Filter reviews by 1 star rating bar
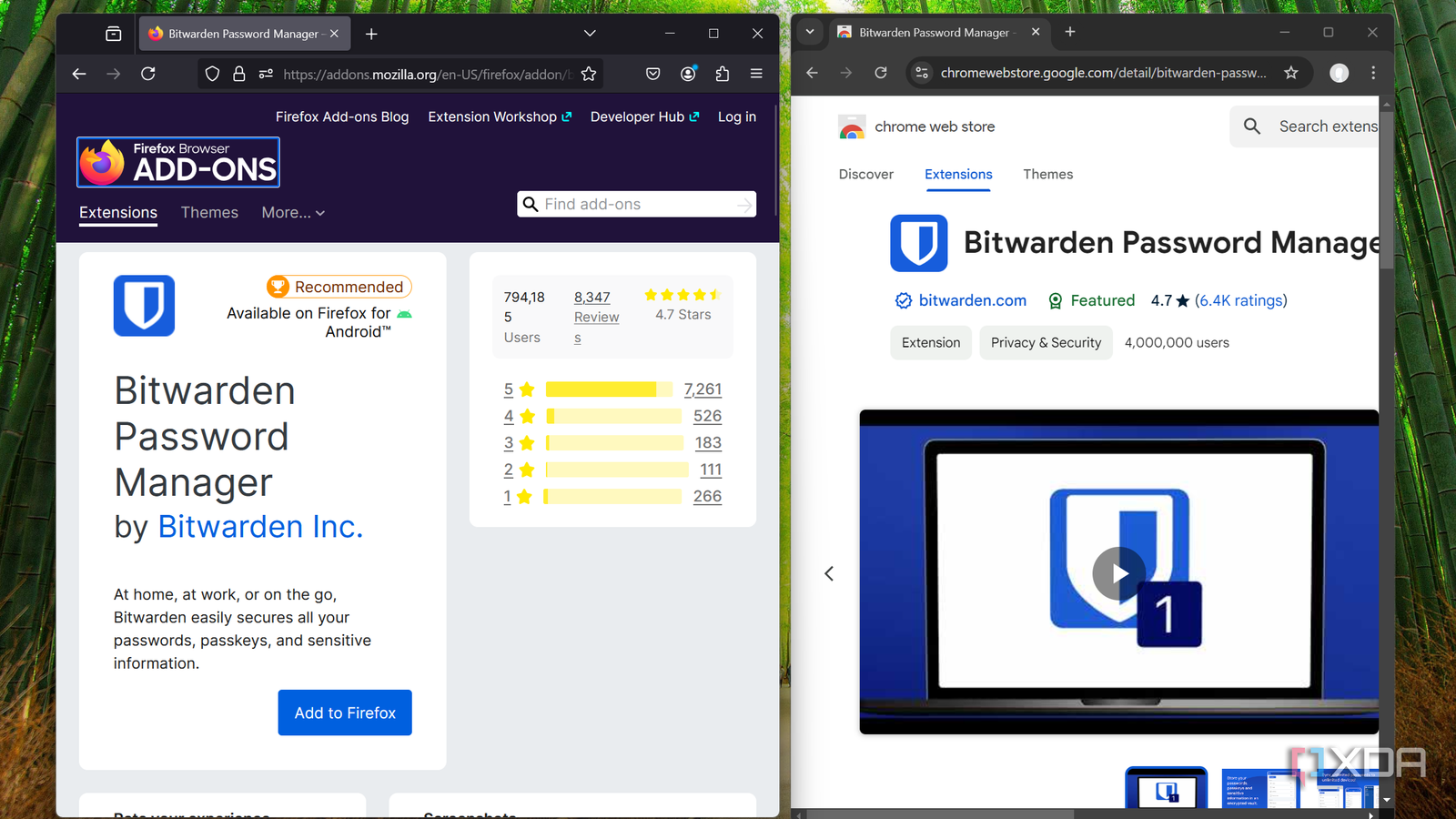 (x=612, y=497)
